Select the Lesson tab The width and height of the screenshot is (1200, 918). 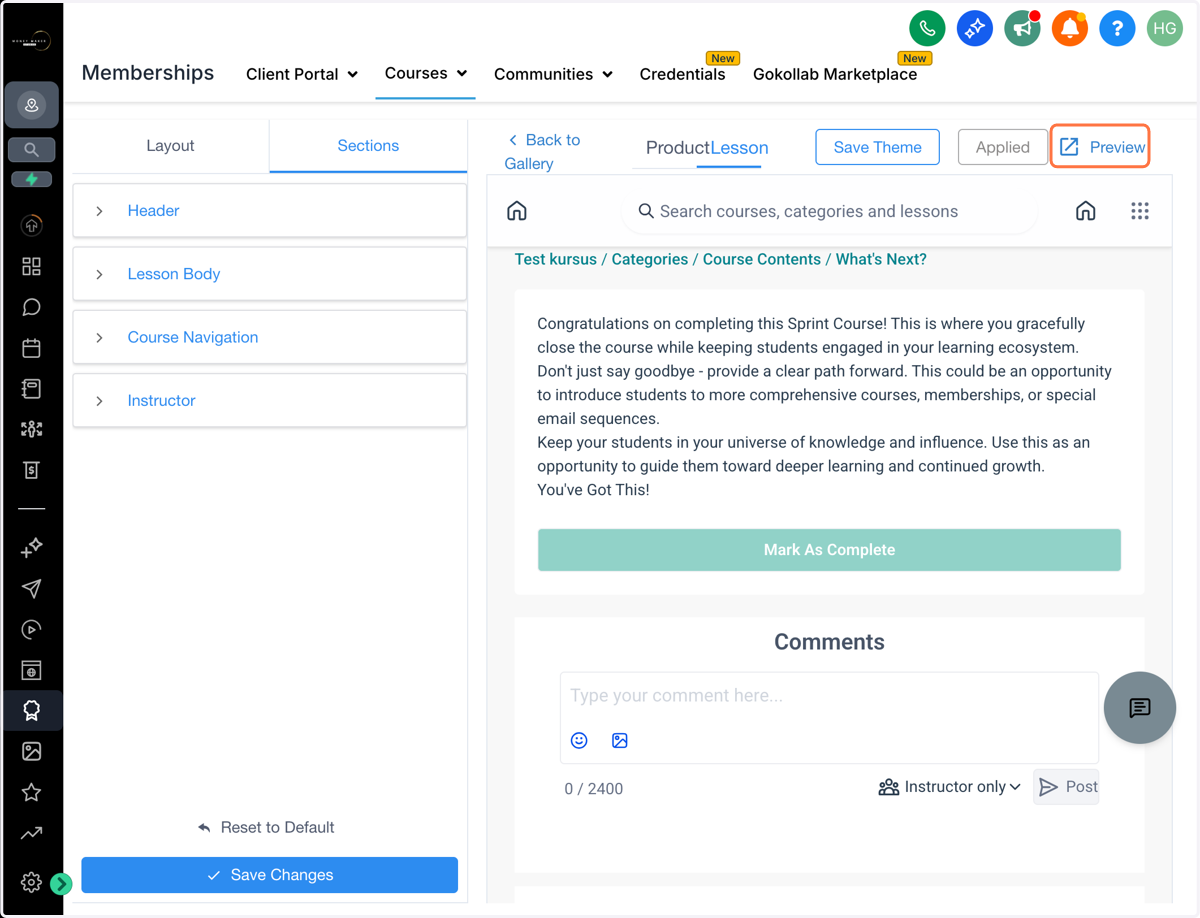coord(739,148)
